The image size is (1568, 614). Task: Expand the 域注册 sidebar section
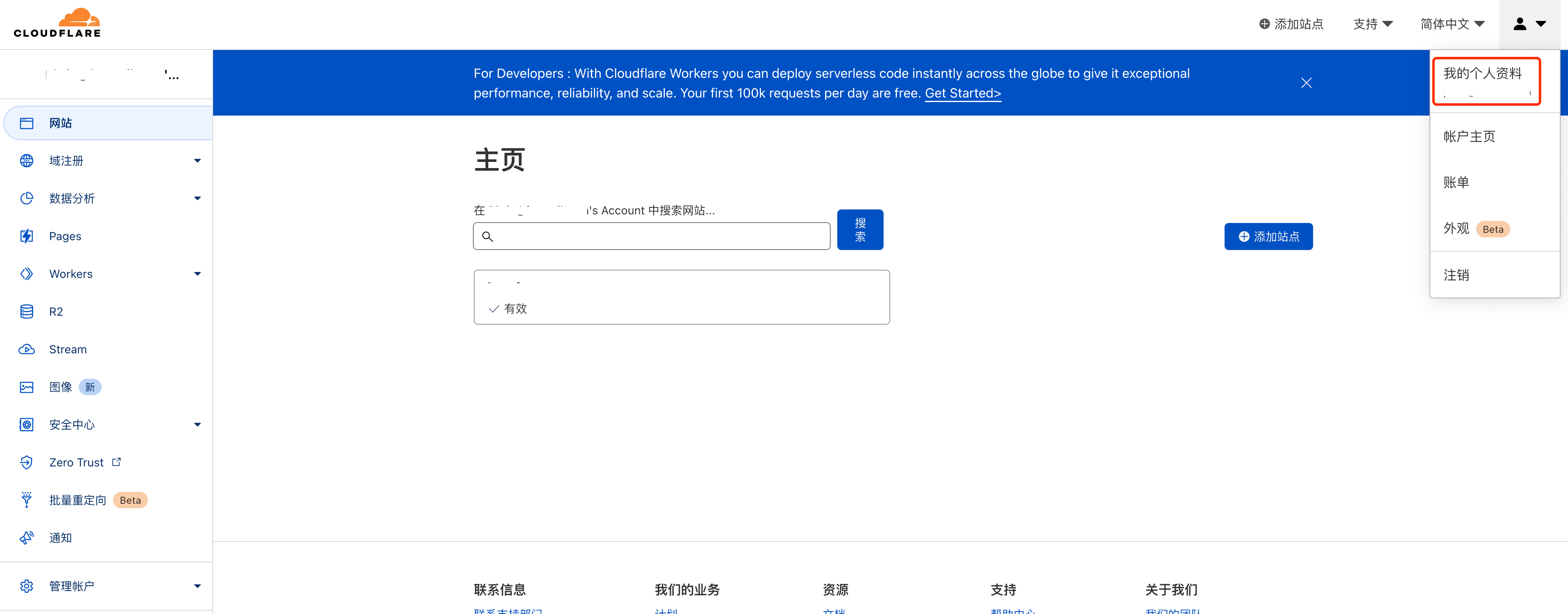tap(197, 161)
